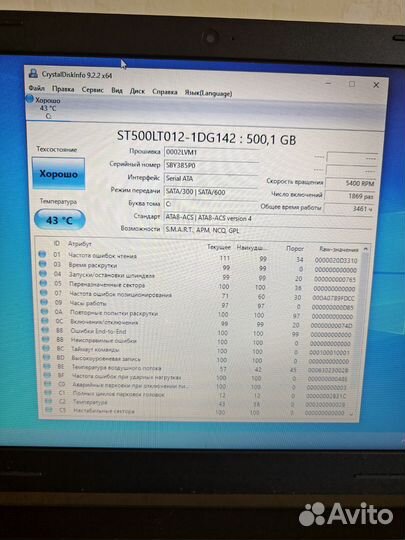Click status icon for Время раскрутки
405x540 pixels.
point(43,264)
